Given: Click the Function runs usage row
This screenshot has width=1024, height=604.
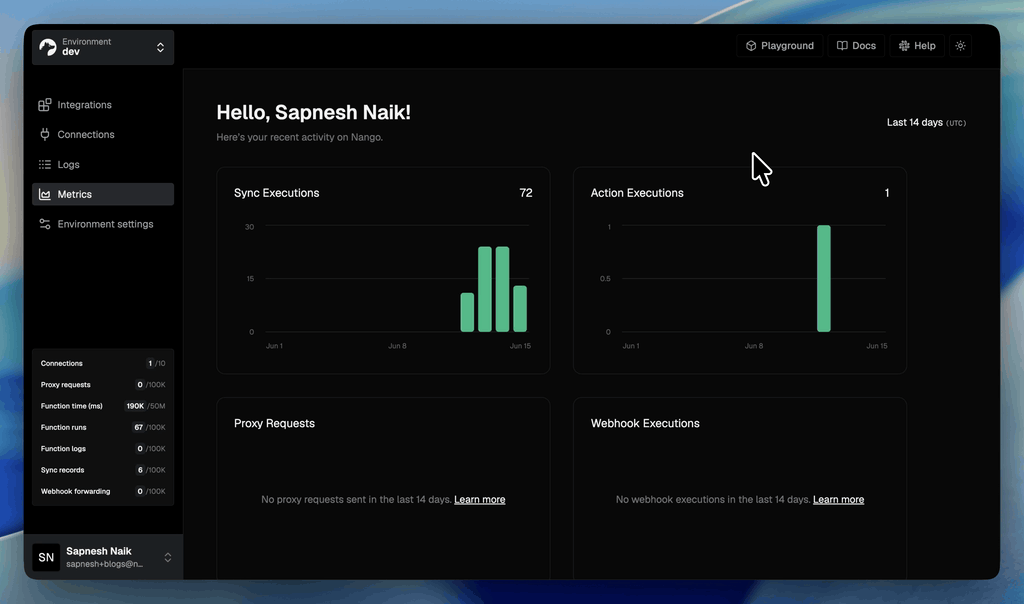Looking at the screenshot, I should coord(103,427).
